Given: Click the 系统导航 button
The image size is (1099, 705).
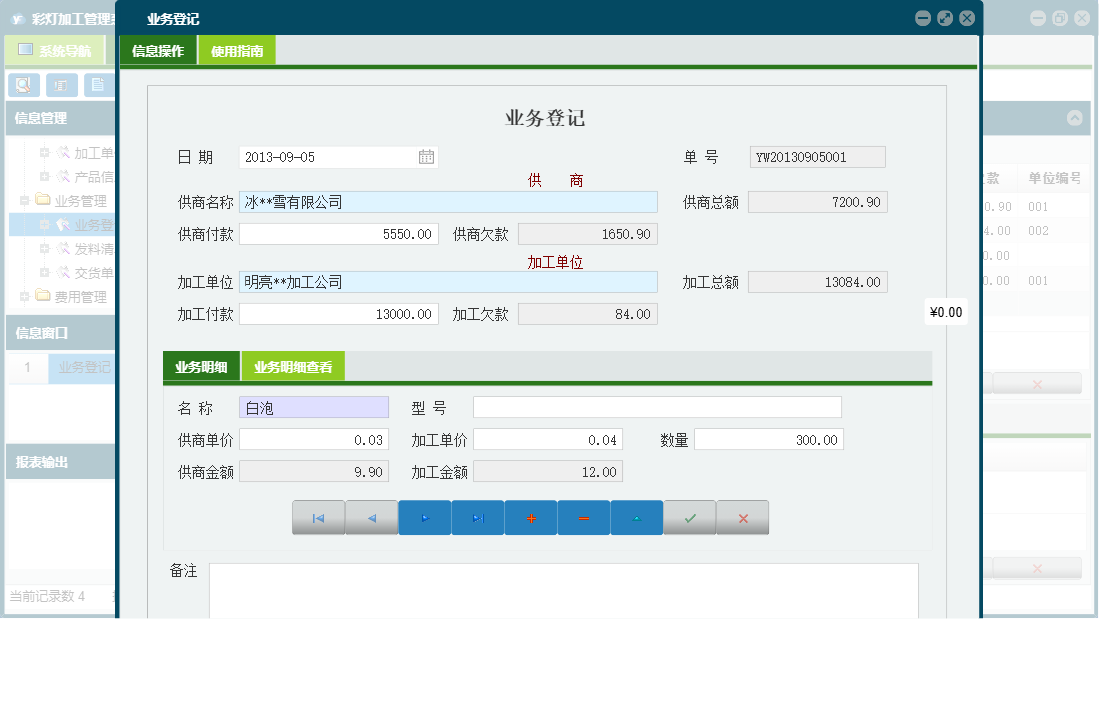Looking at the screenshot, I should [59, 49].
